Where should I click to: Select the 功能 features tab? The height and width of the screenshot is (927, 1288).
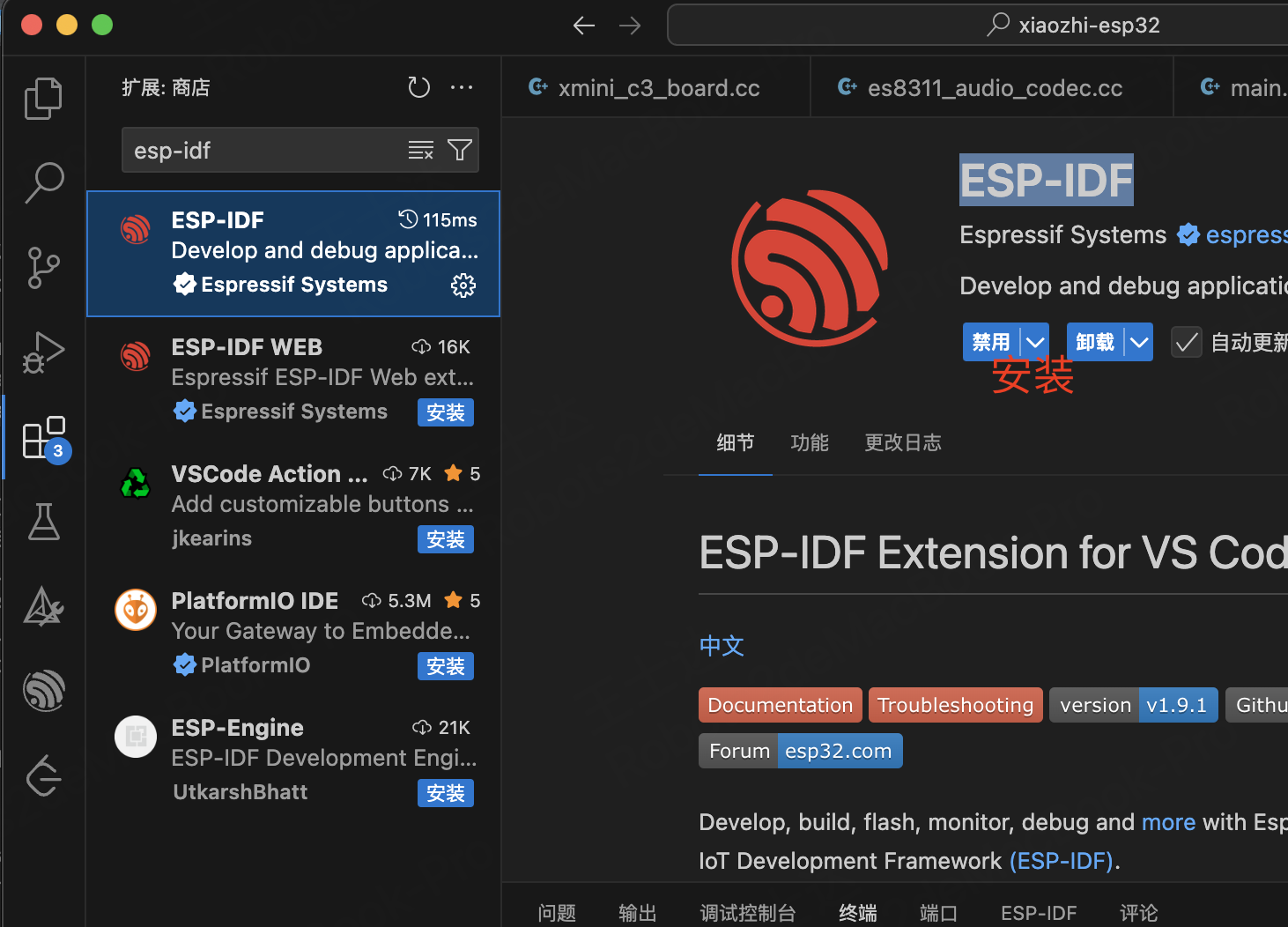pos(810,442)
